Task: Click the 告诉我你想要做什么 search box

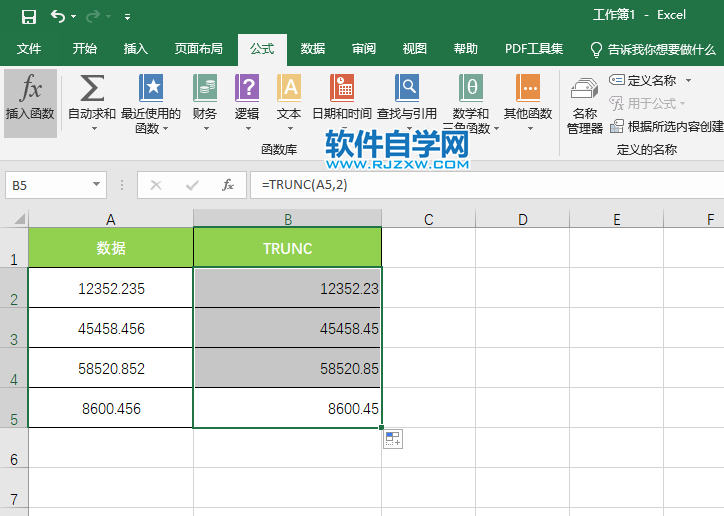Action: tap(653, 49)
